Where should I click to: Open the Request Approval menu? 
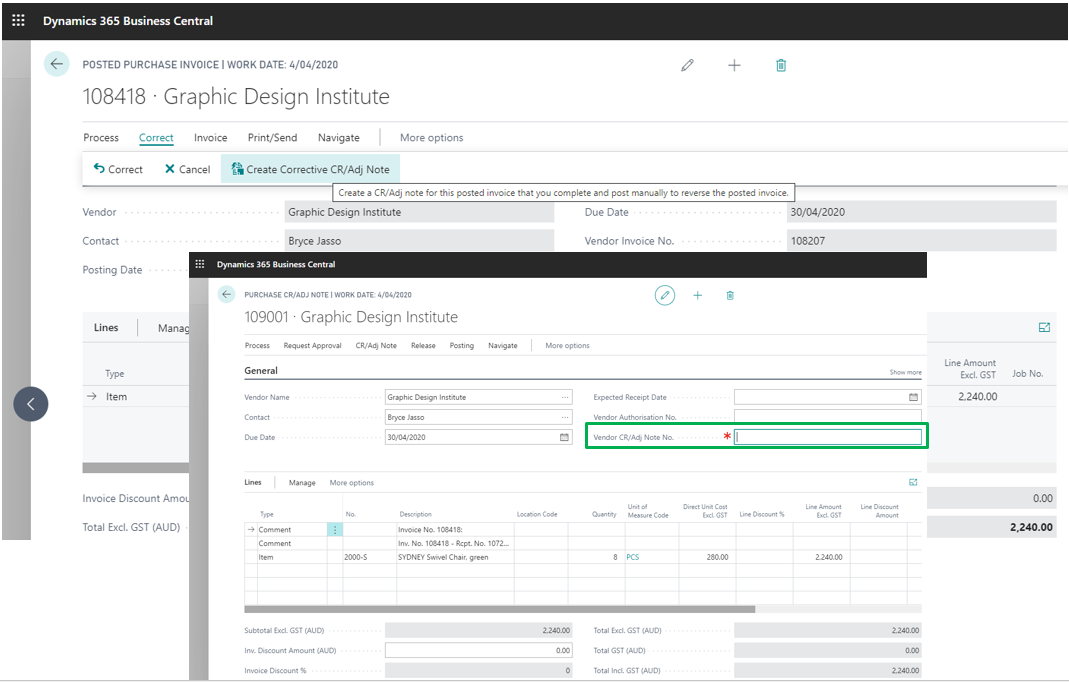click(x=312, y=345)
